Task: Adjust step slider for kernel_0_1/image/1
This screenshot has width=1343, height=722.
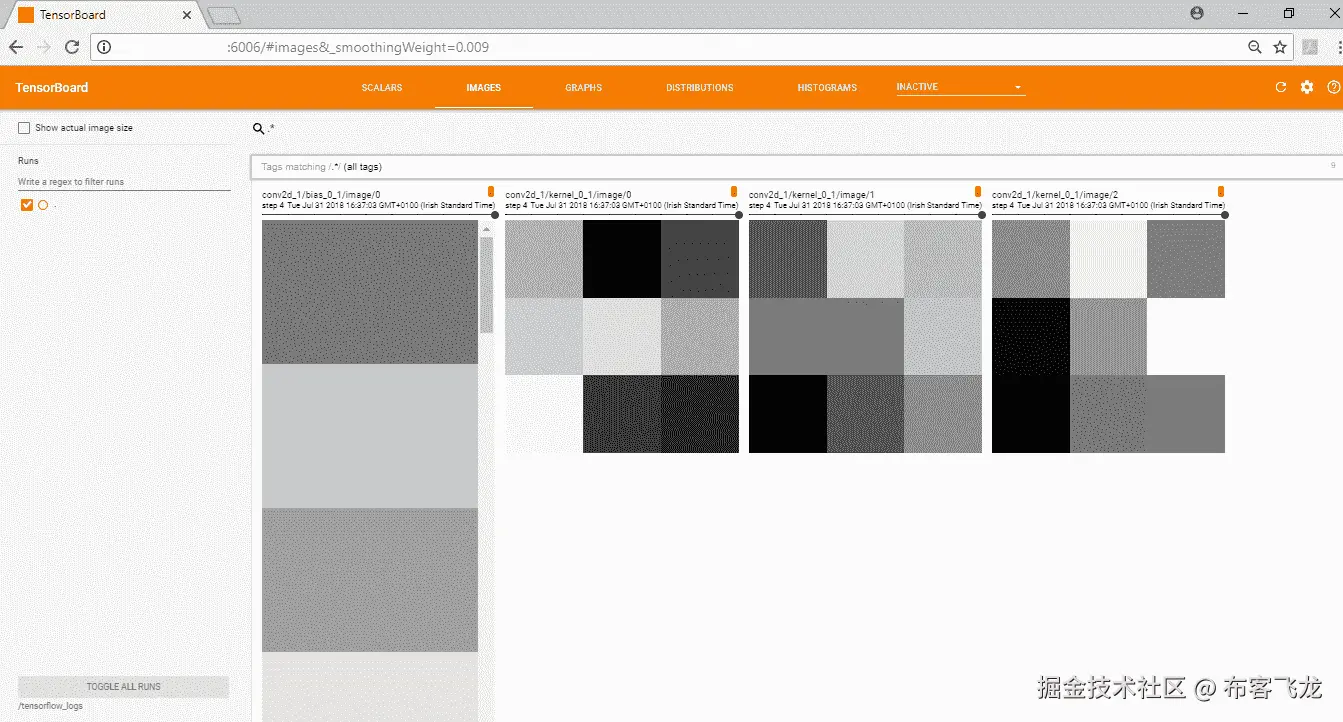Action: [982, 214]
